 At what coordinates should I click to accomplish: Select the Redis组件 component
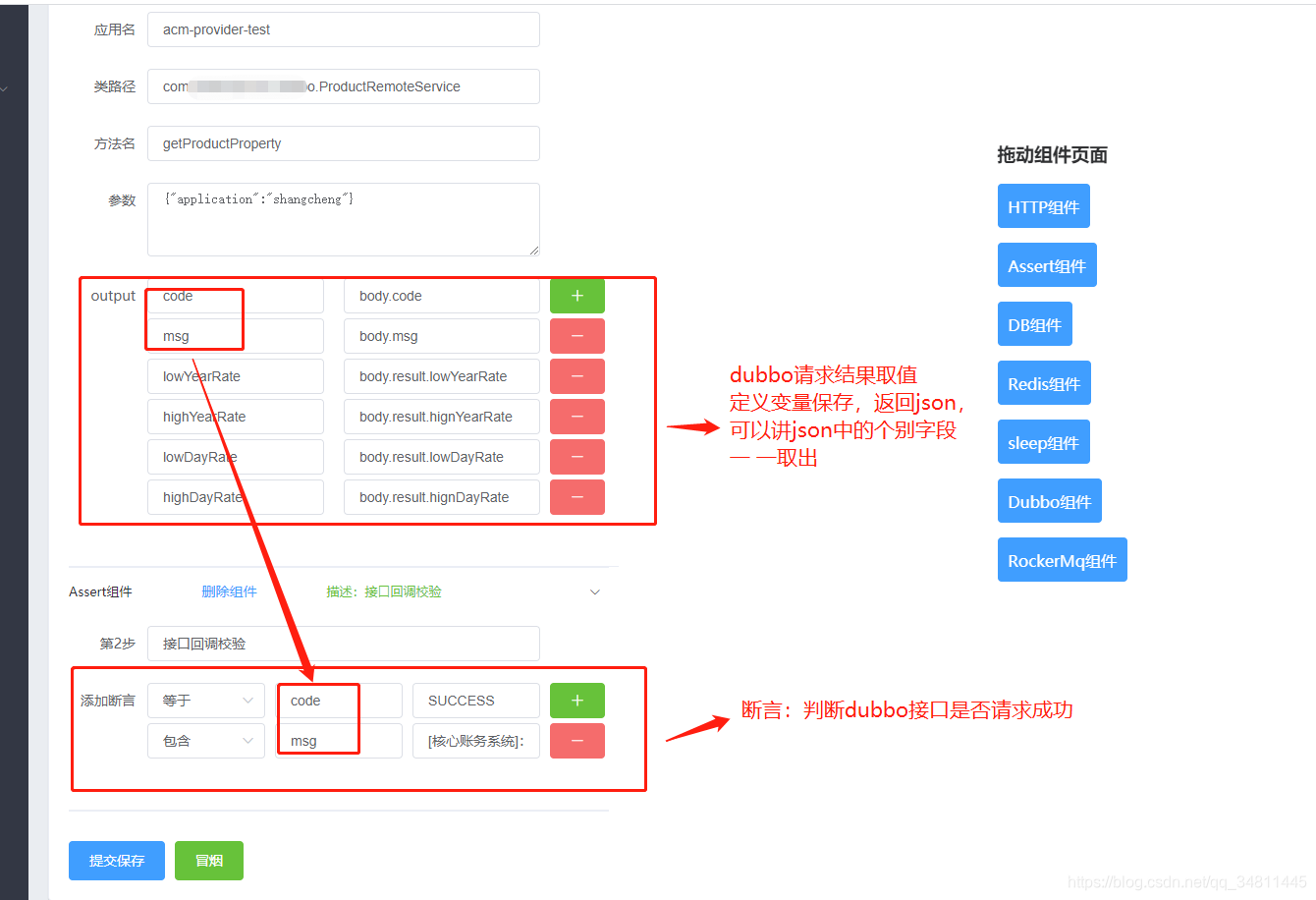tap(1044, 383)
